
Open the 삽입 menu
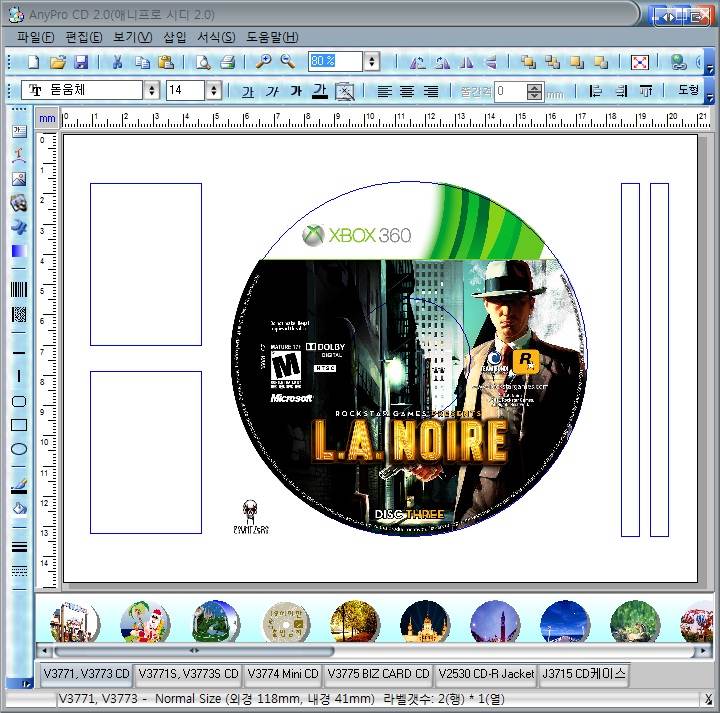175,37
